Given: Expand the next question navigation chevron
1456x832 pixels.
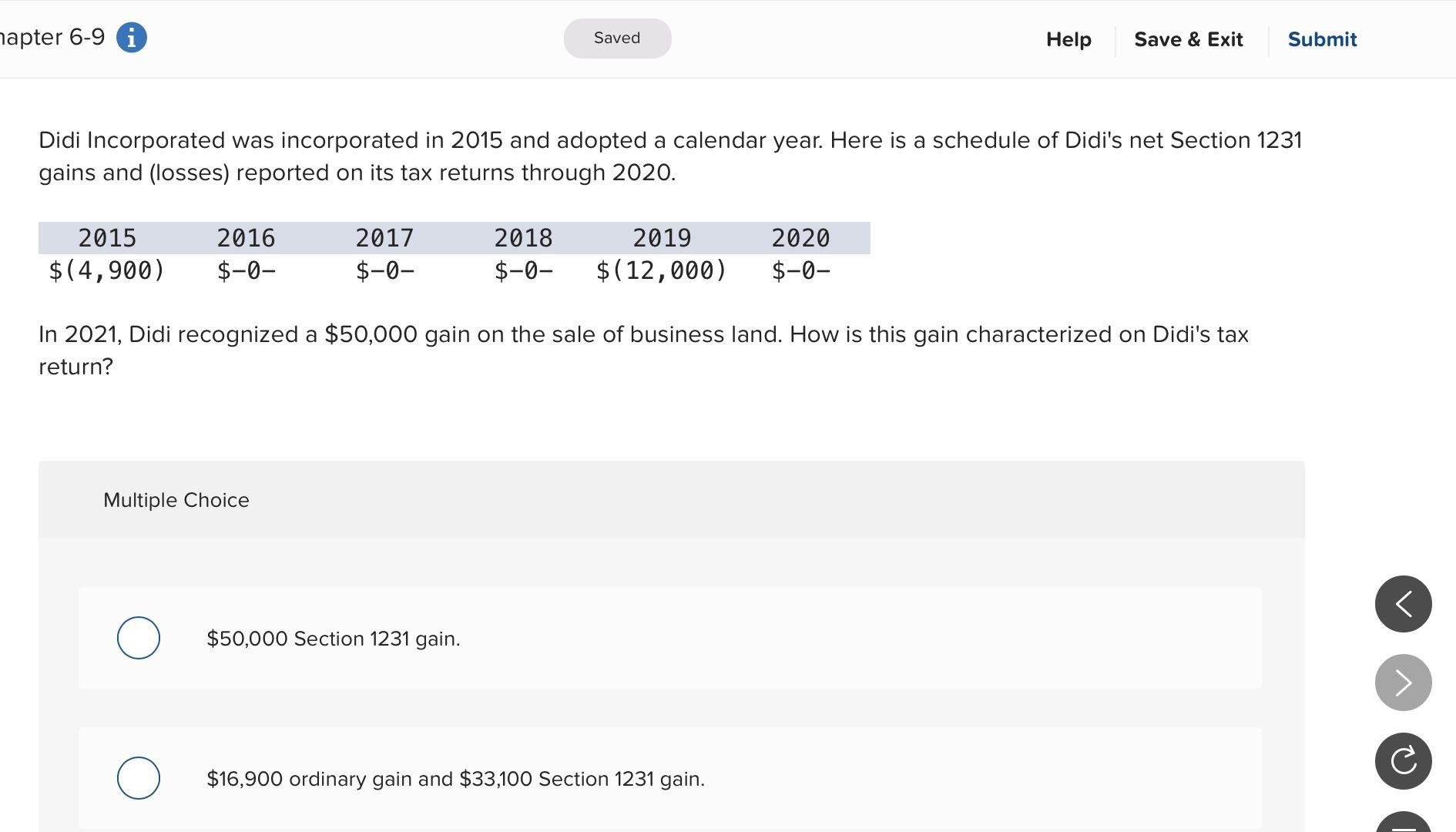Looking at the screenshot, I should [x=1404, y=682].
